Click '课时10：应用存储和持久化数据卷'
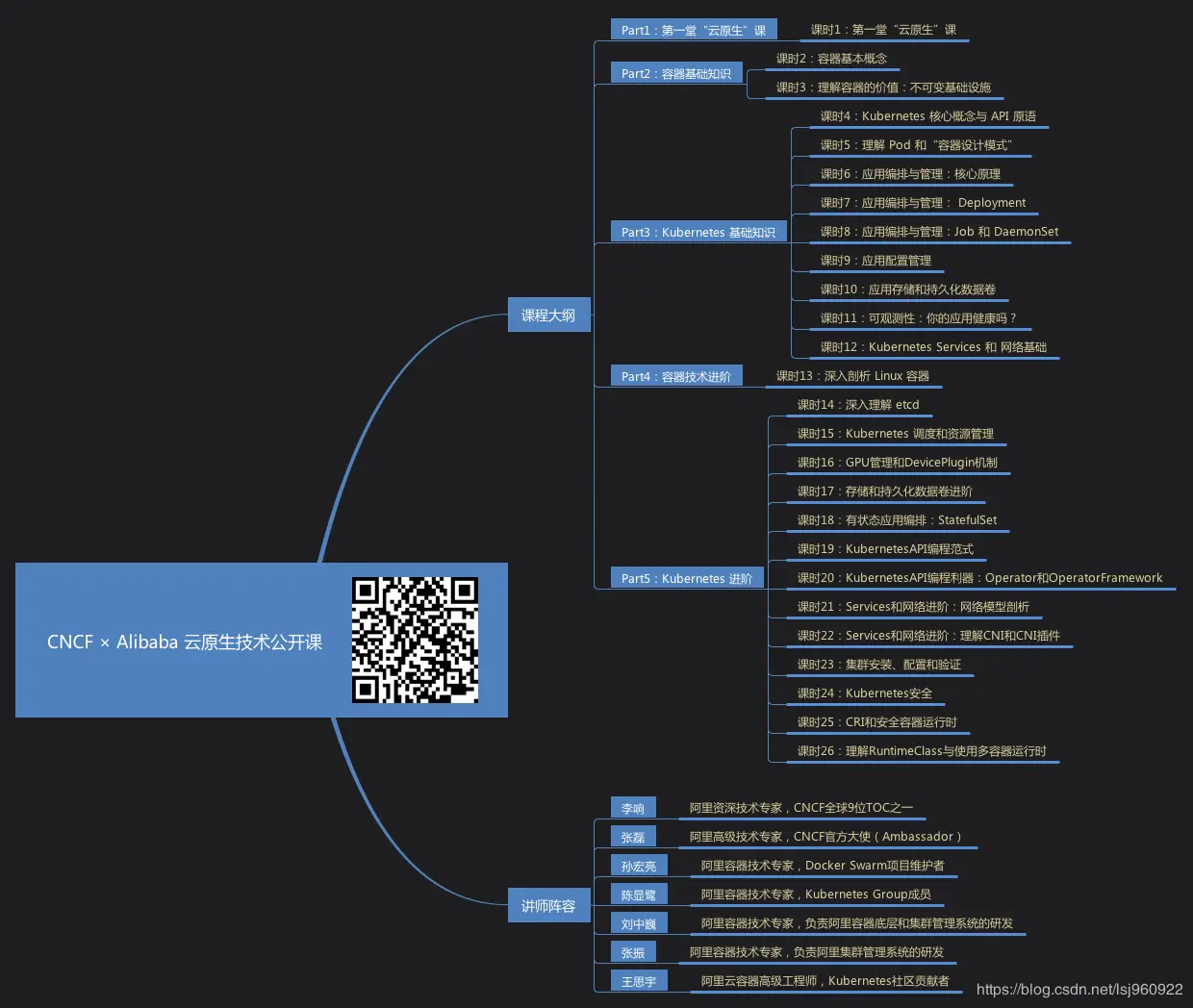 click(x=908, y=290)
